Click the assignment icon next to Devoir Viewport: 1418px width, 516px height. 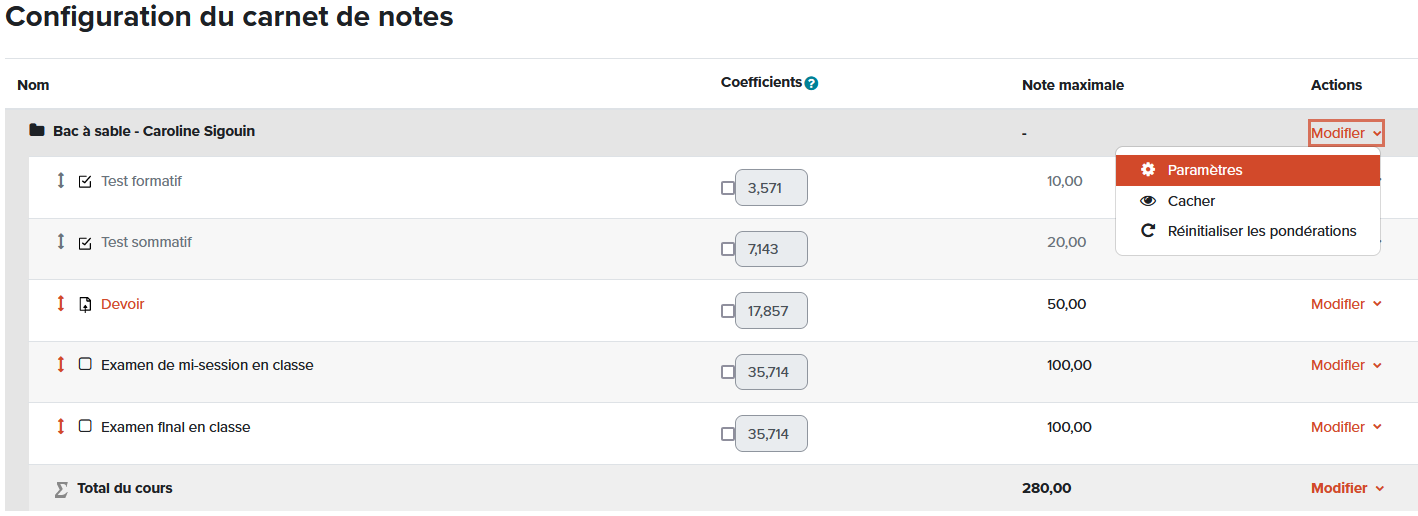click(x=85, y=304)
